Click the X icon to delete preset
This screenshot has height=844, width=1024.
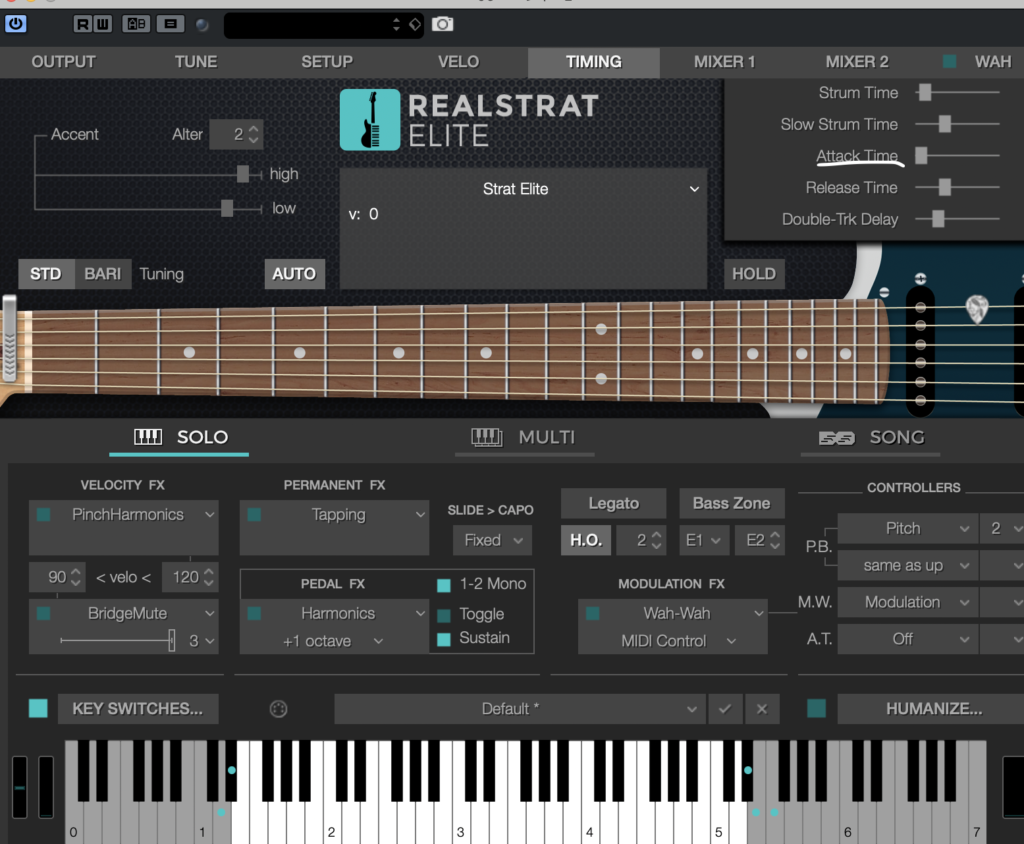click(x=762, y=709)
